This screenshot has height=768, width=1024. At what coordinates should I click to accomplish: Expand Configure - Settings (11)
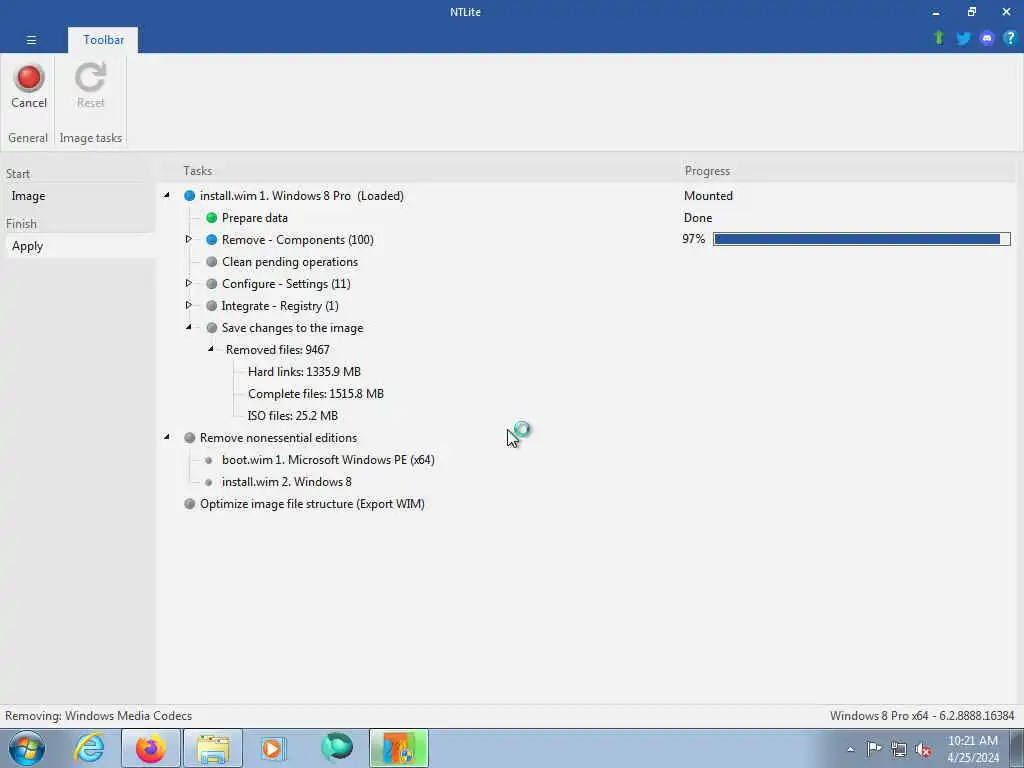189,283
